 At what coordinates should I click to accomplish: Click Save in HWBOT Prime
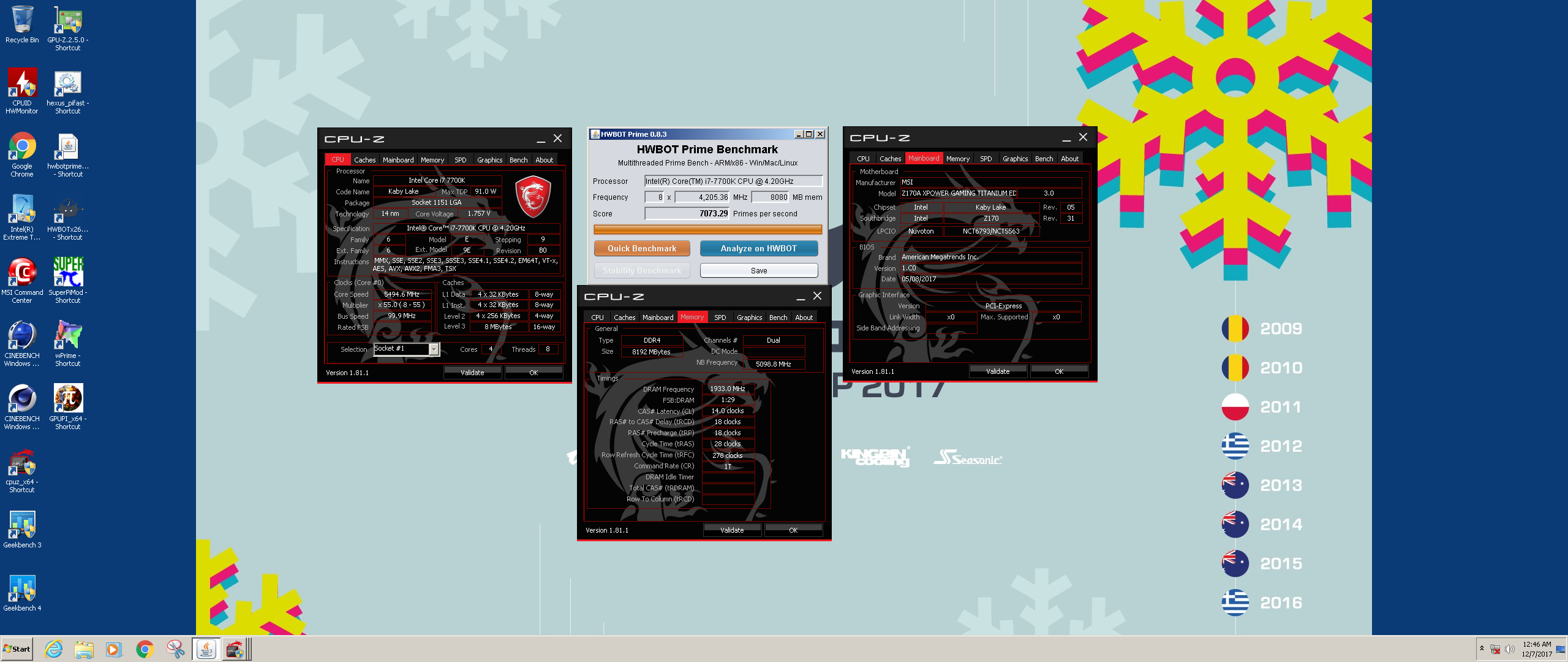click(759, 270)
